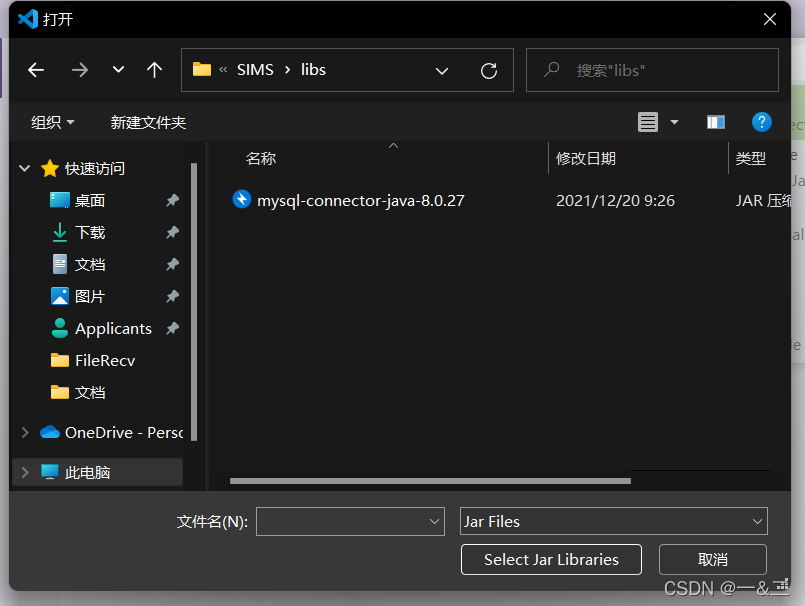Toggle the preview pane icon
This screenshot has width=805, height=606.
click(716, 122)
